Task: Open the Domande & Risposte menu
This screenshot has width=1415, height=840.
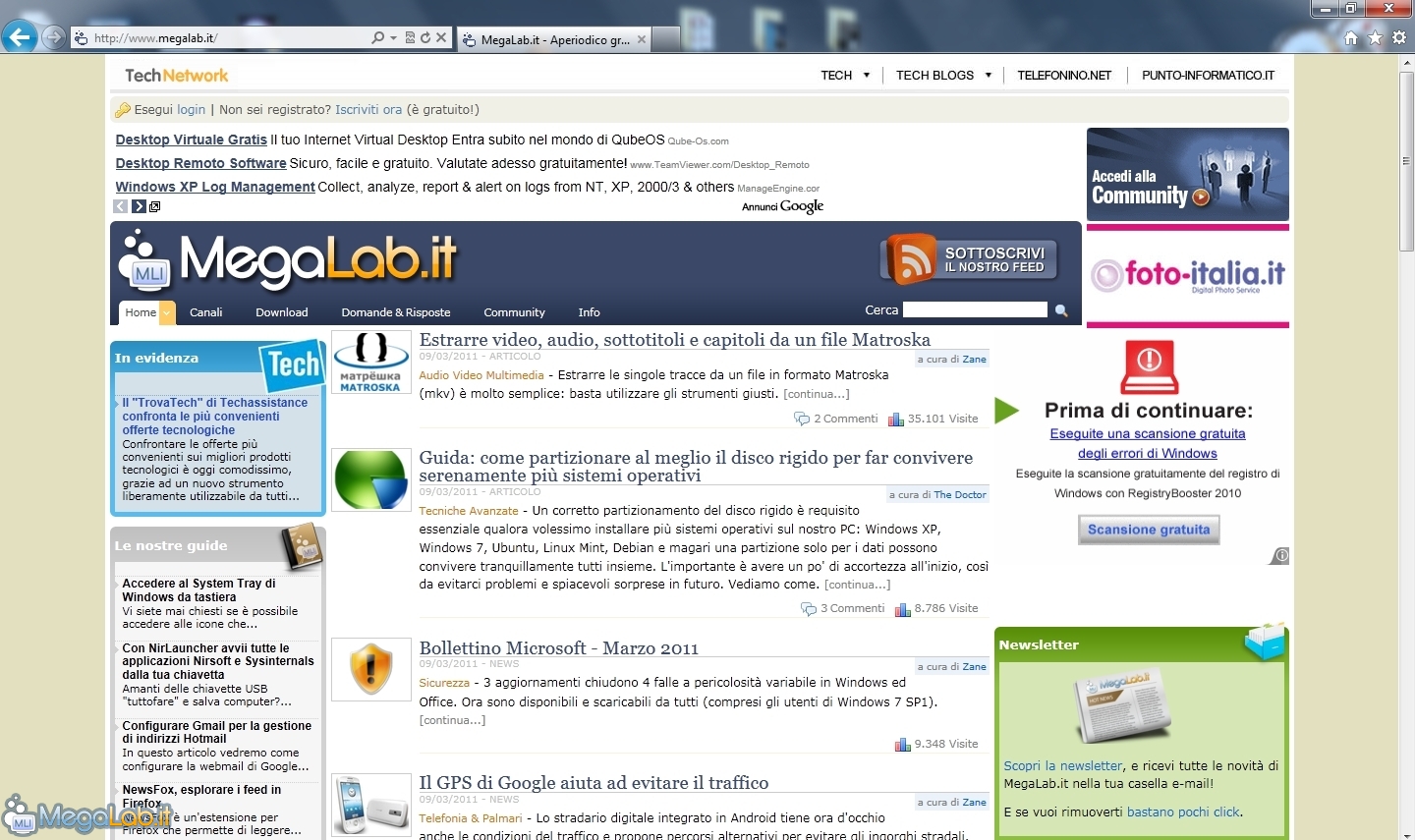Action: (396, 312)
